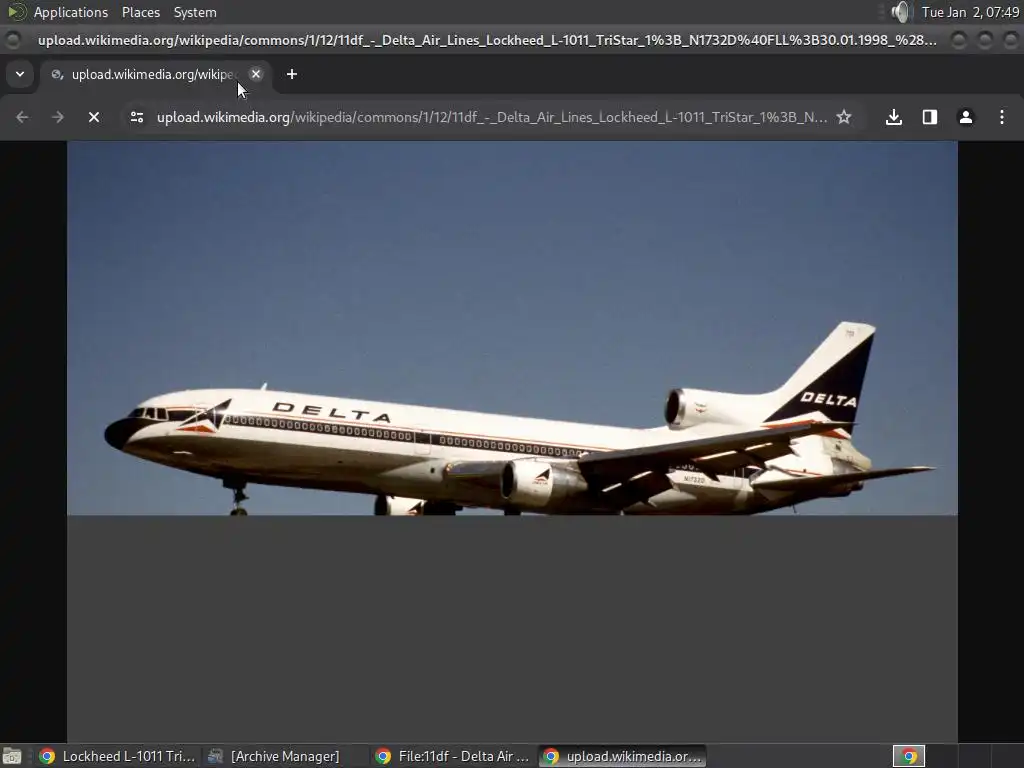
Task: Click show desktop icon in bottom panel
Action: (12, 756)
